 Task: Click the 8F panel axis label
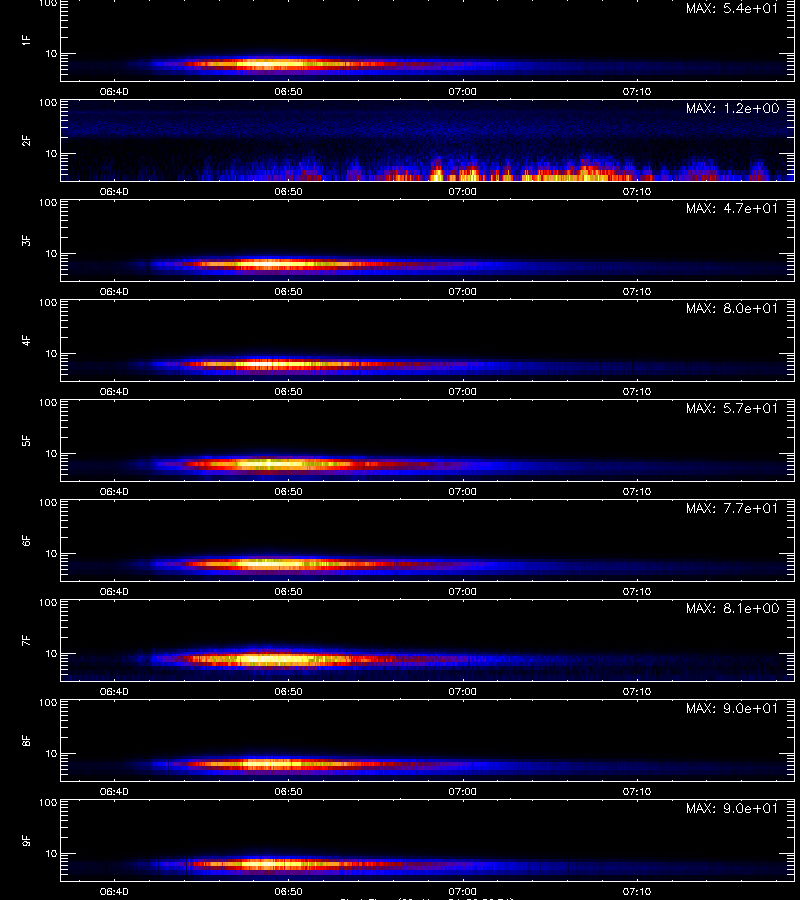[x=26, y=740]
